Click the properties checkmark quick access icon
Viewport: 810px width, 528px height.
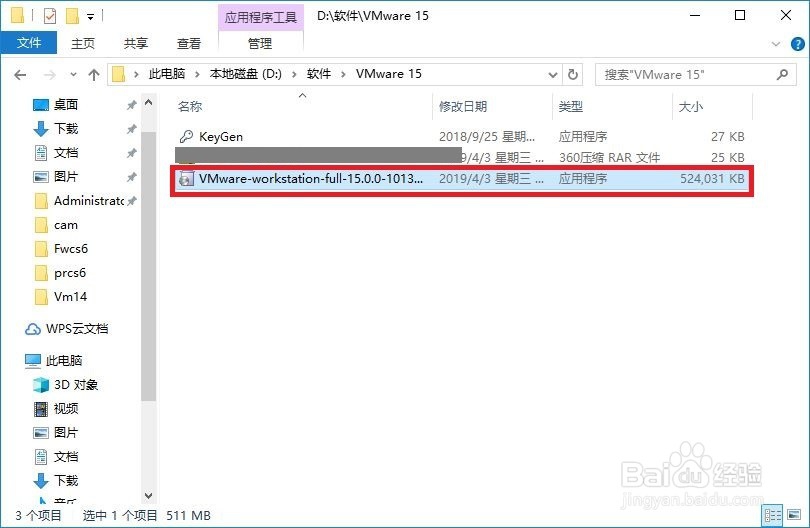(x=50, y=17)
